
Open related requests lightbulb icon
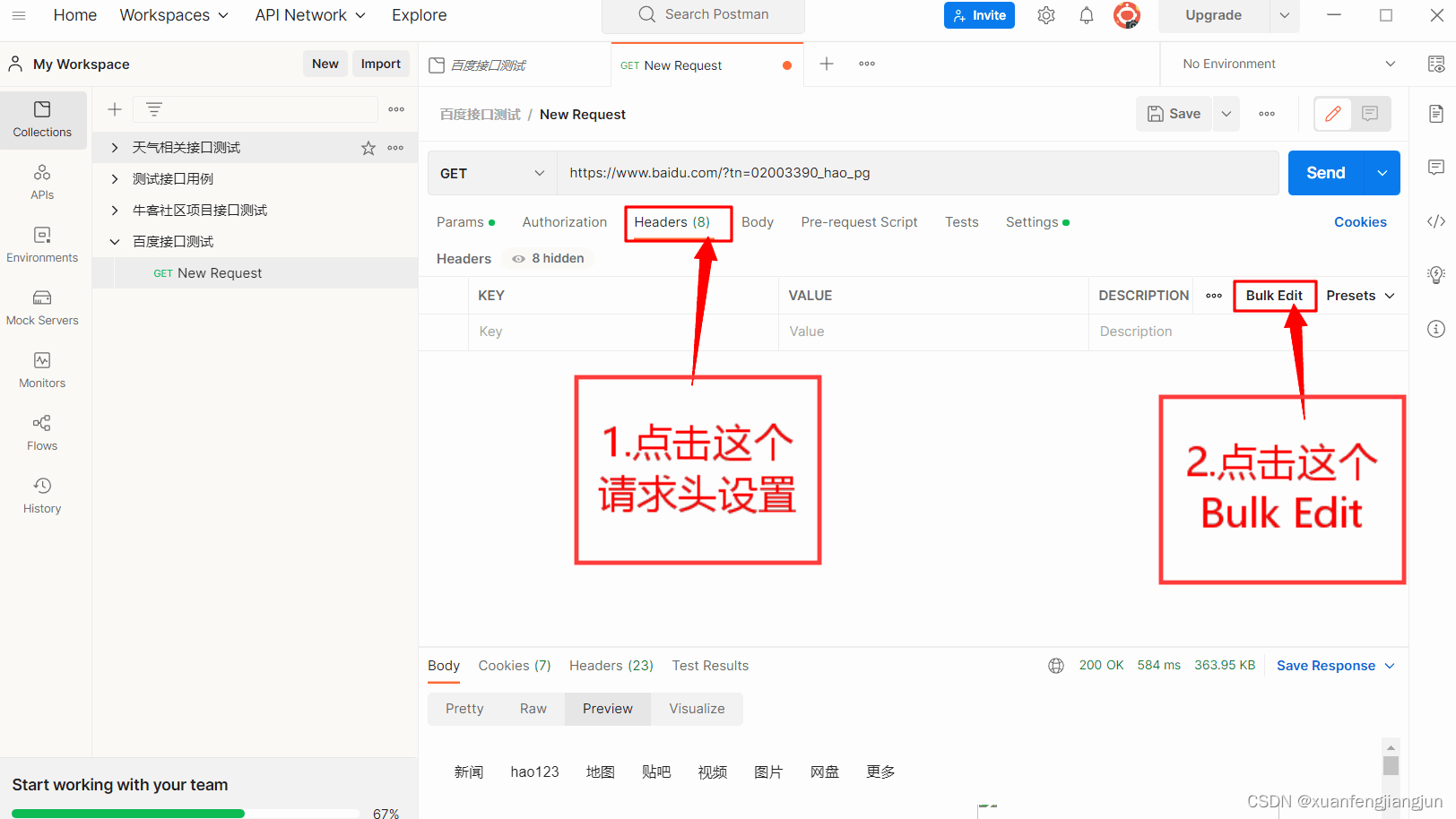pyautogui.click(x=1436, y=275)
